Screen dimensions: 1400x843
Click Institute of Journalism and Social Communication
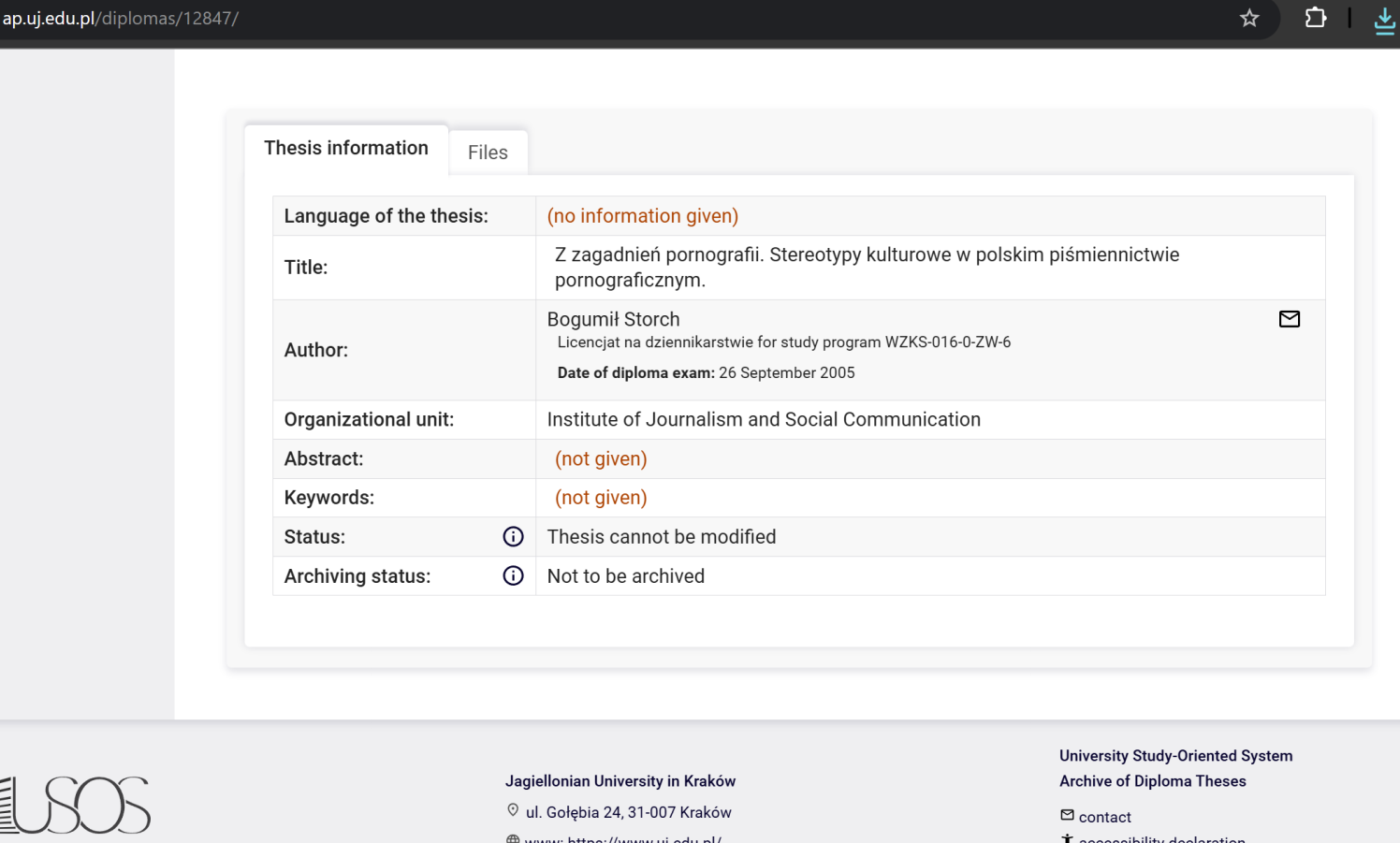point(764,420)
